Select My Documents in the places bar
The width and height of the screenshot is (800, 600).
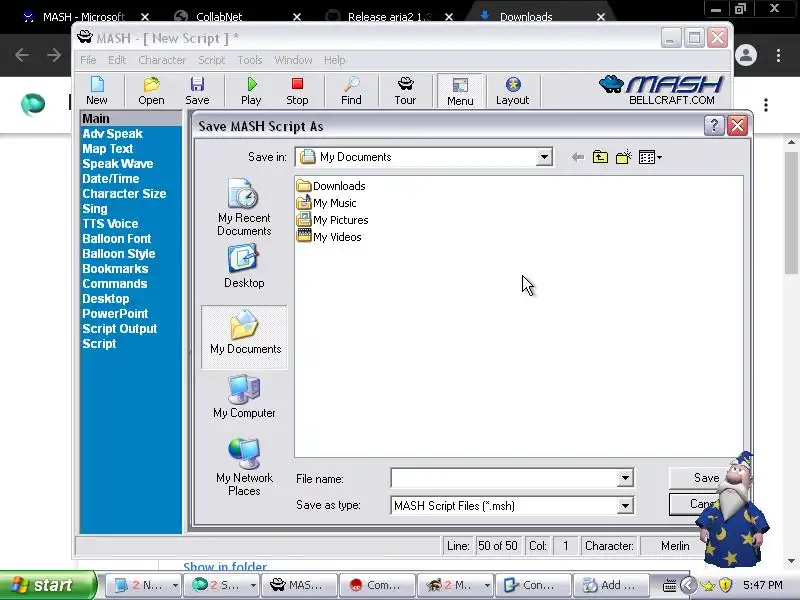coord(244,336)
